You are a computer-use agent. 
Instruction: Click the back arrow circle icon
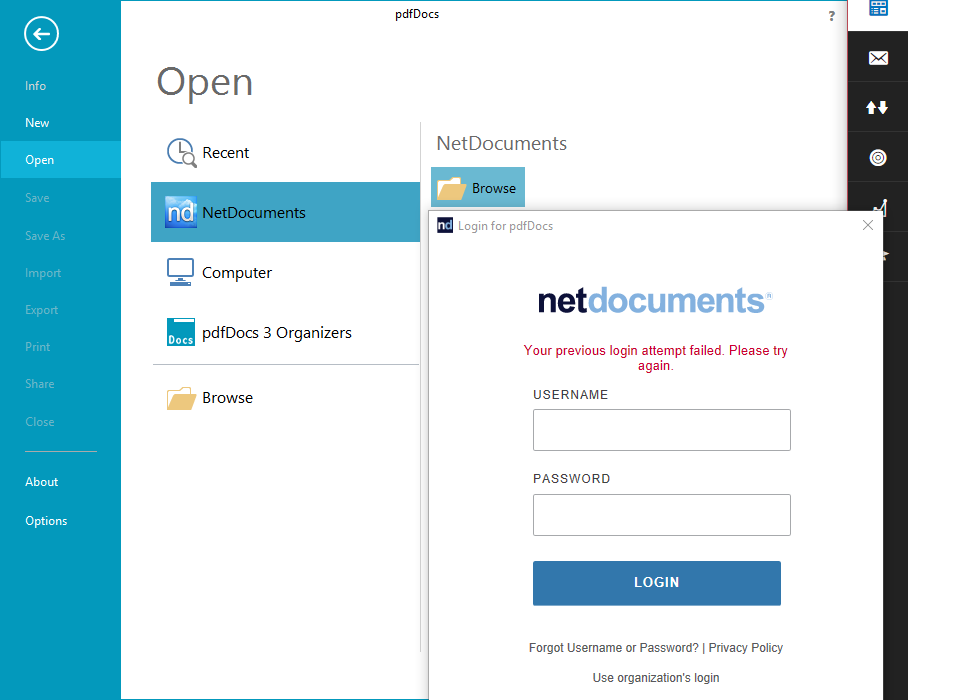pyautogui.click(x=41, y=34)
